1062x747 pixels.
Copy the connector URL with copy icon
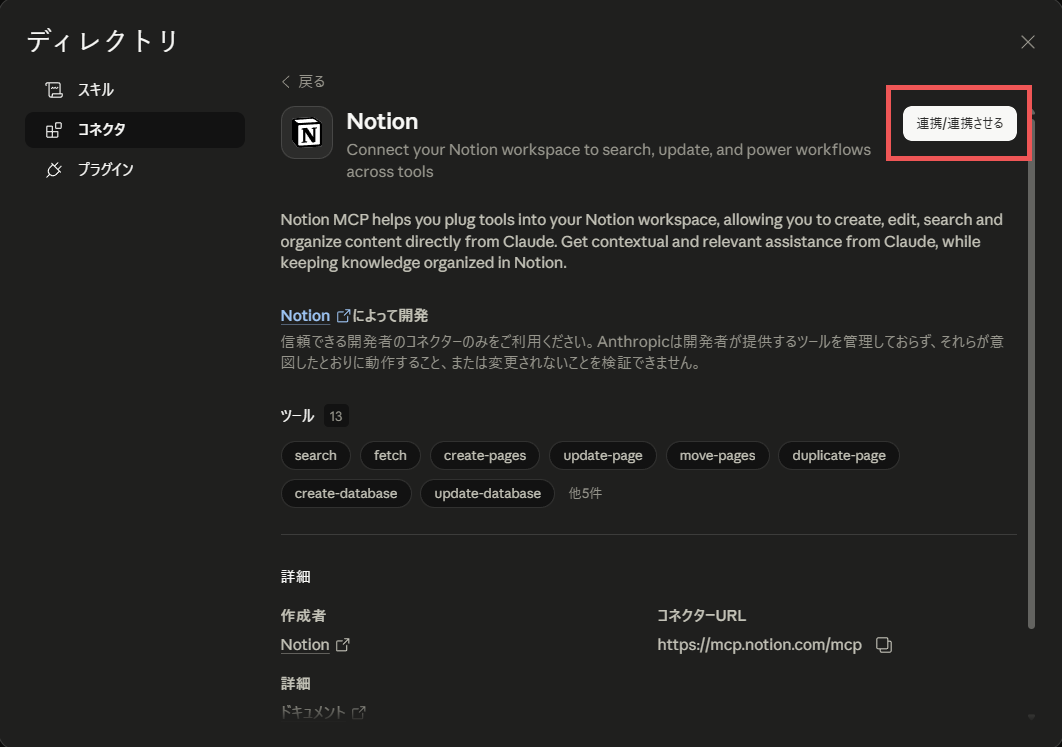point(883,645)
